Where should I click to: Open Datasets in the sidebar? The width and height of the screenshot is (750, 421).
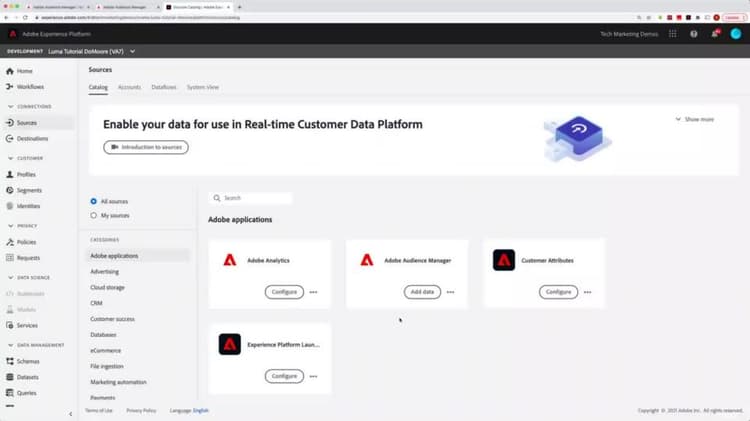tap(22, 377)
